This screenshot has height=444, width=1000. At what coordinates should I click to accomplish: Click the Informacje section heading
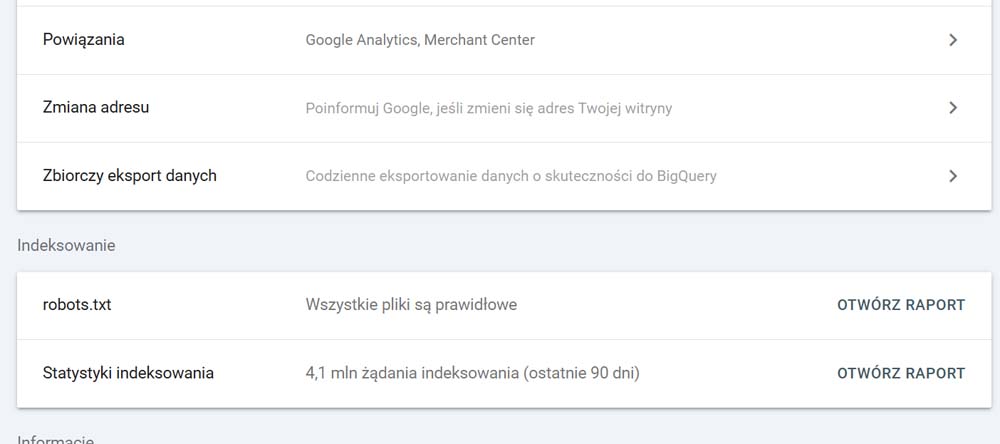55,440
